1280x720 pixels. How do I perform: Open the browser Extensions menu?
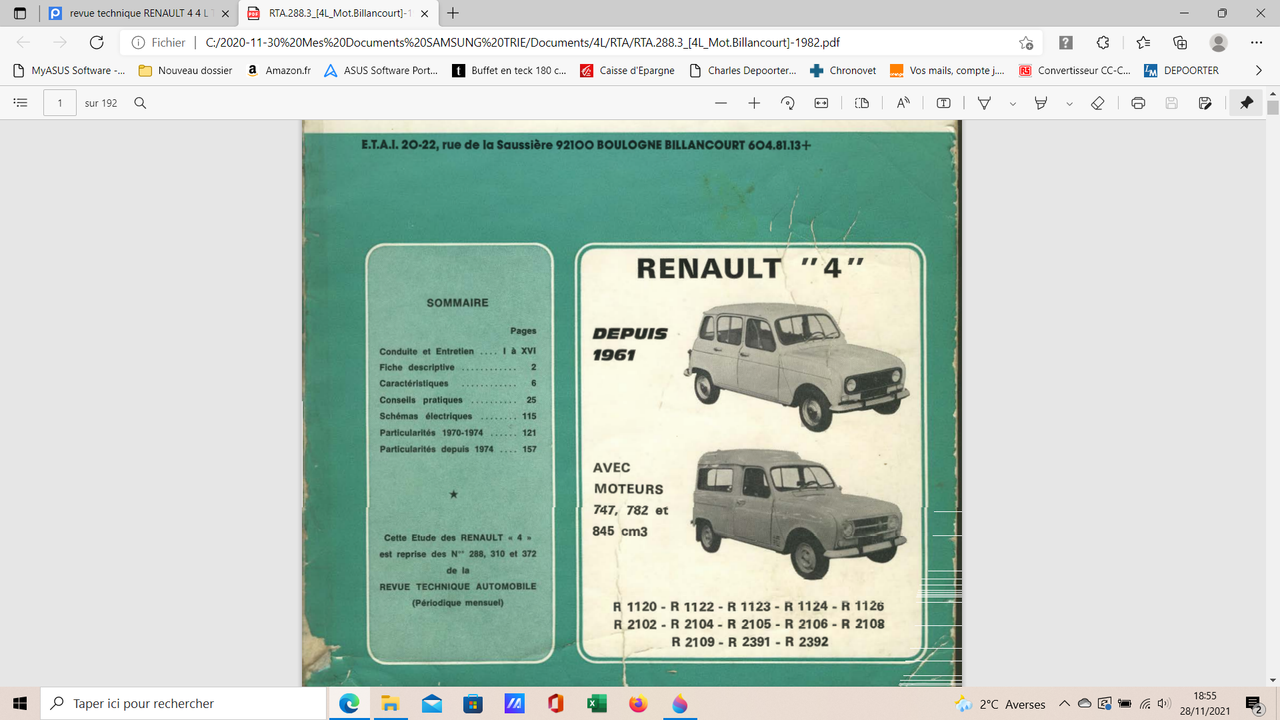click(x=1103, y=42)
